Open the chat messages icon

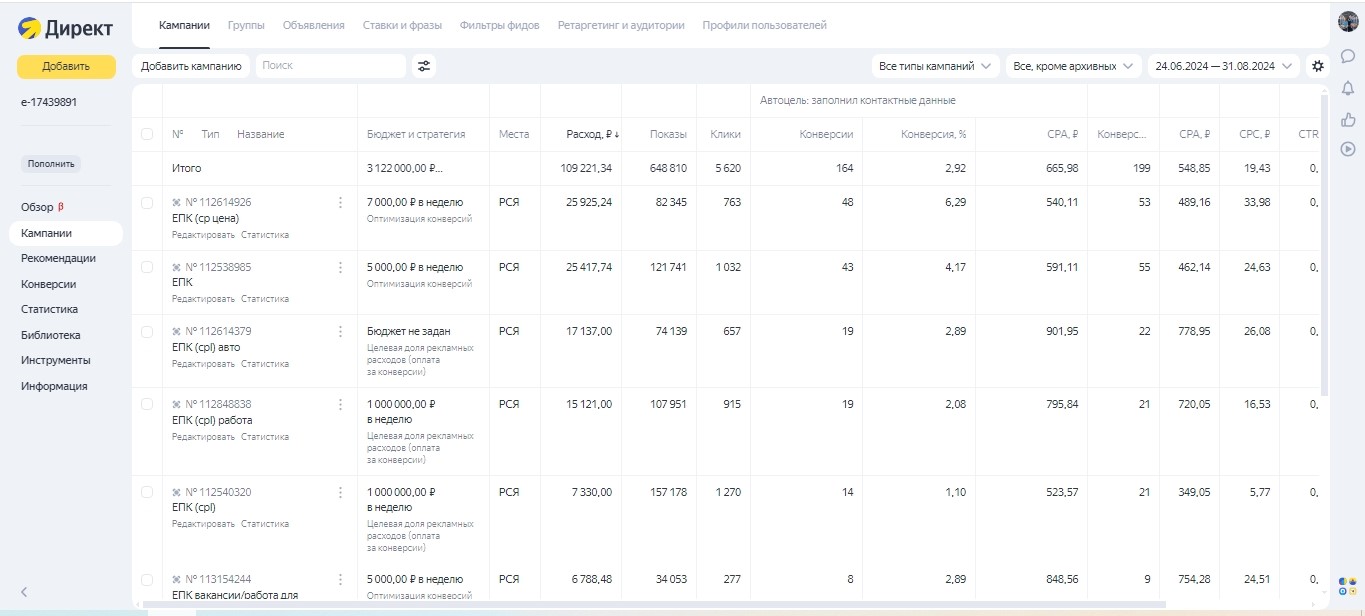coord(1347,56)
